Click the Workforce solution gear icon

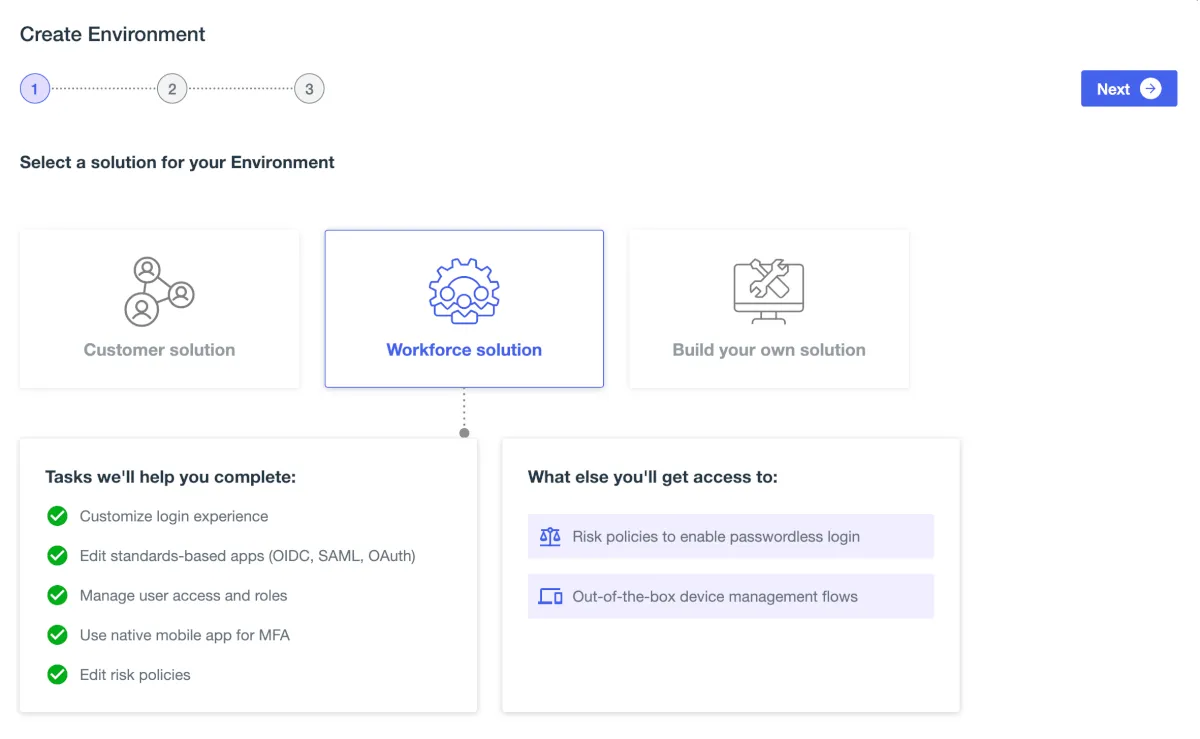(464, 291)
